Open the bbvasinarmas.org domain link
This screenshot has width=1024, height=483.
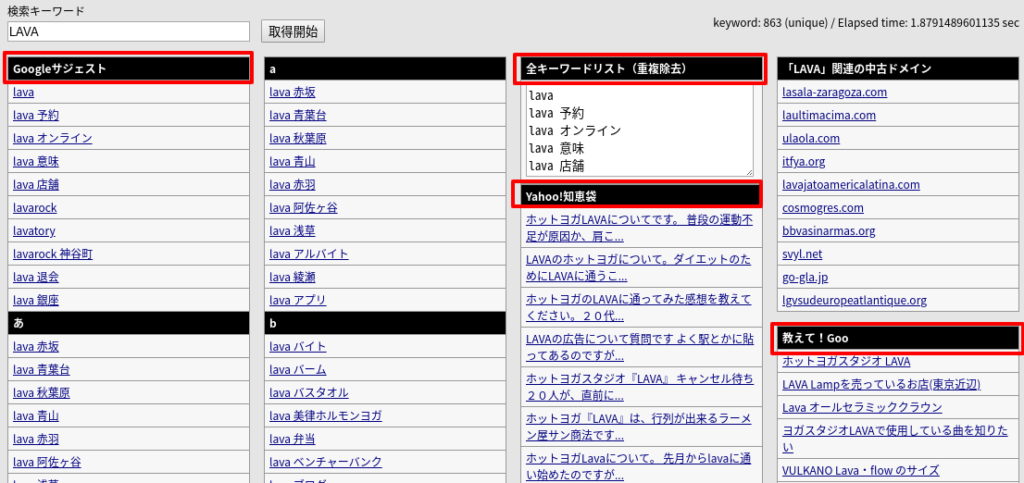[x=829, y=231]
